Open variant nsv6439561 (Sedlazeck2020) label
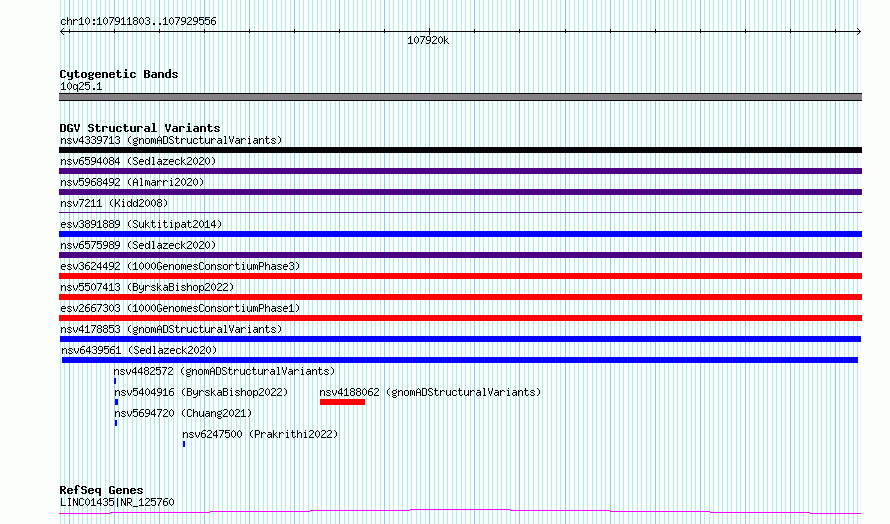The height and width of the screenshot is (524, 890). [139, 350]
